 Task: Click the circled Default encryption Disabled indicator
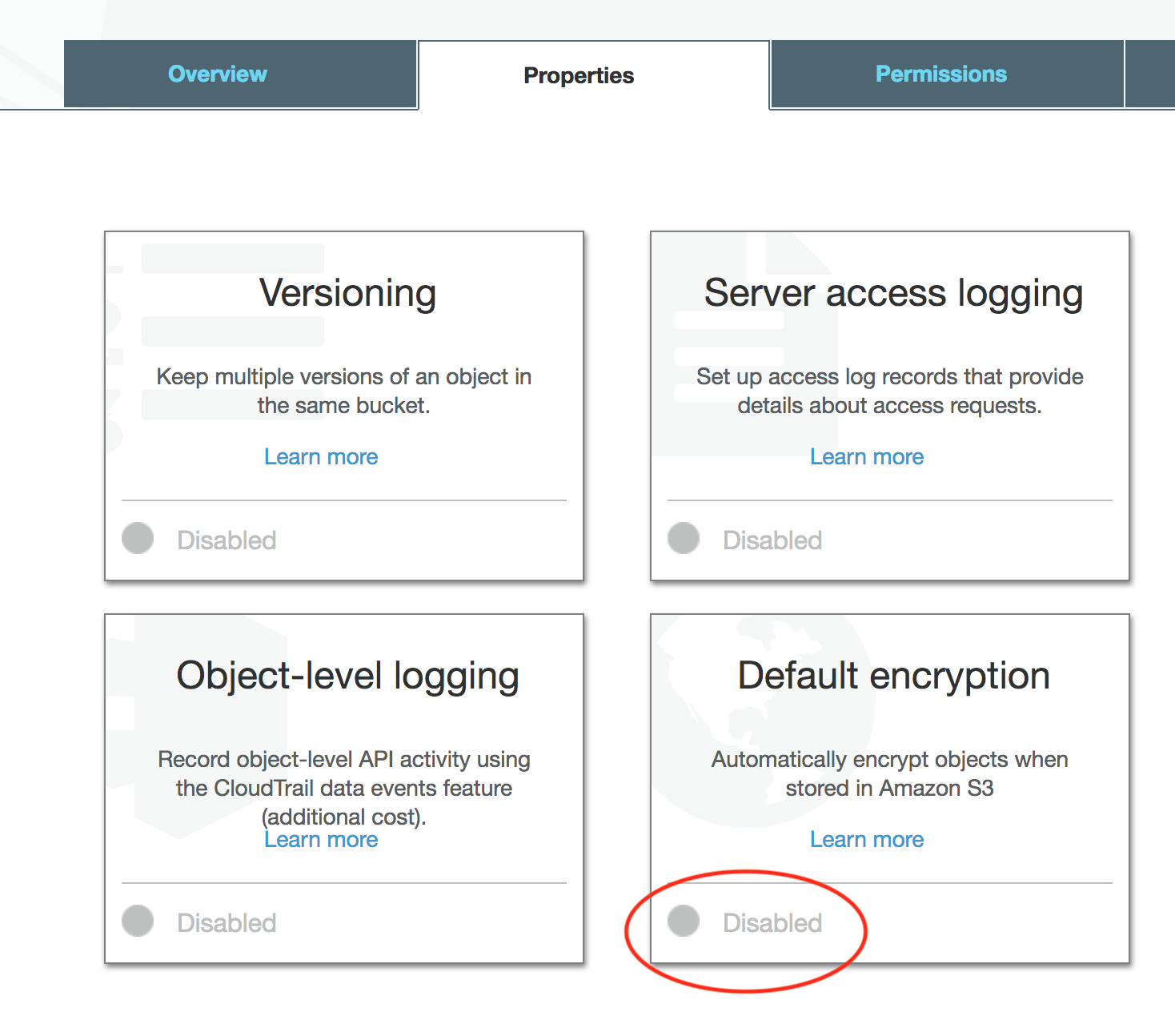[x=684, y=922]
